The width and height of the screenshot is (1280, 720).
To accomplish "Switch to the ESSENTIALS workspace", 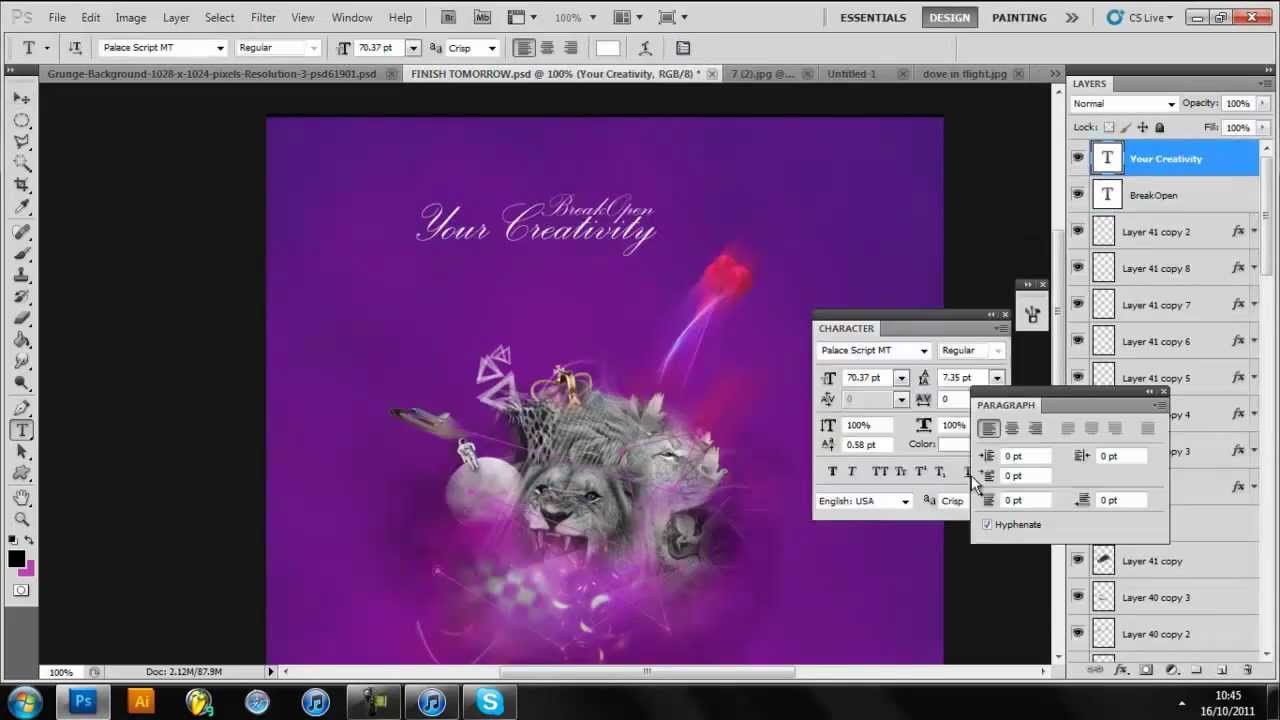I will click(x=873, y=17).
